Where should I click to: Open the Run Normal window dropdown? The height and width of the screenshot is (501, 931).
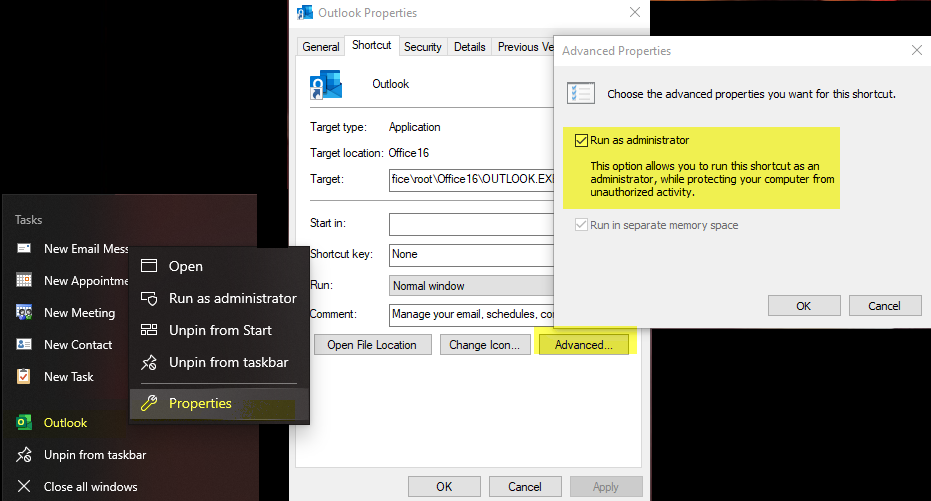[471, 286]
